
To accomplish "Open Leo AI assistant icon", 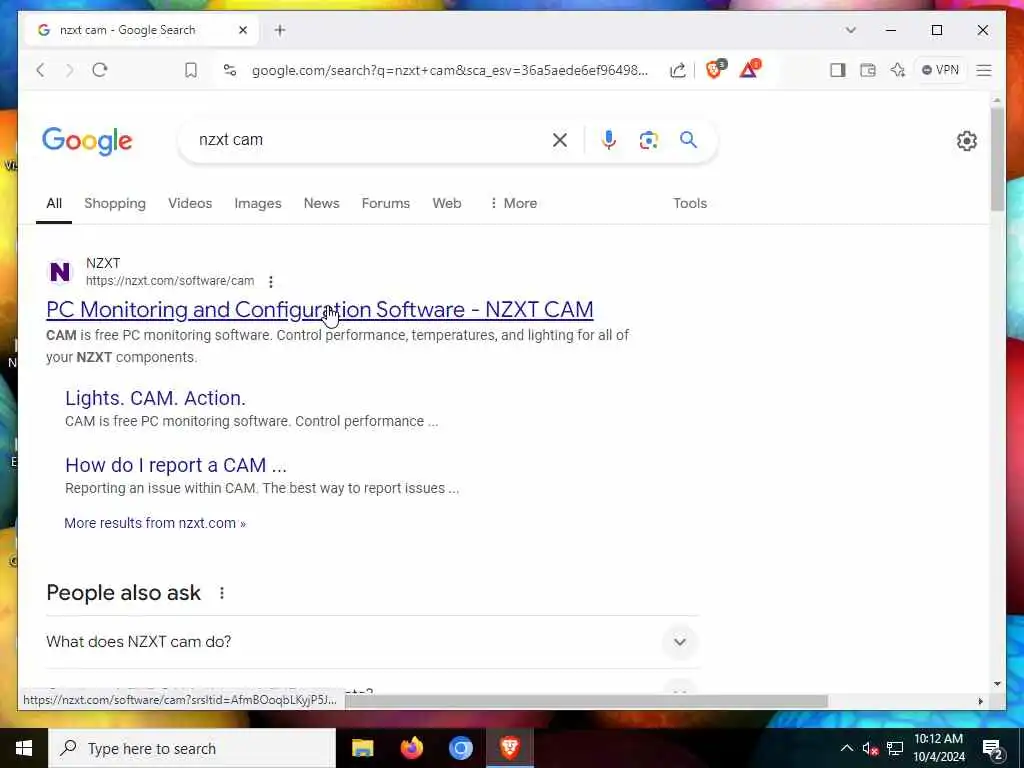I will [x=898, y=70].
